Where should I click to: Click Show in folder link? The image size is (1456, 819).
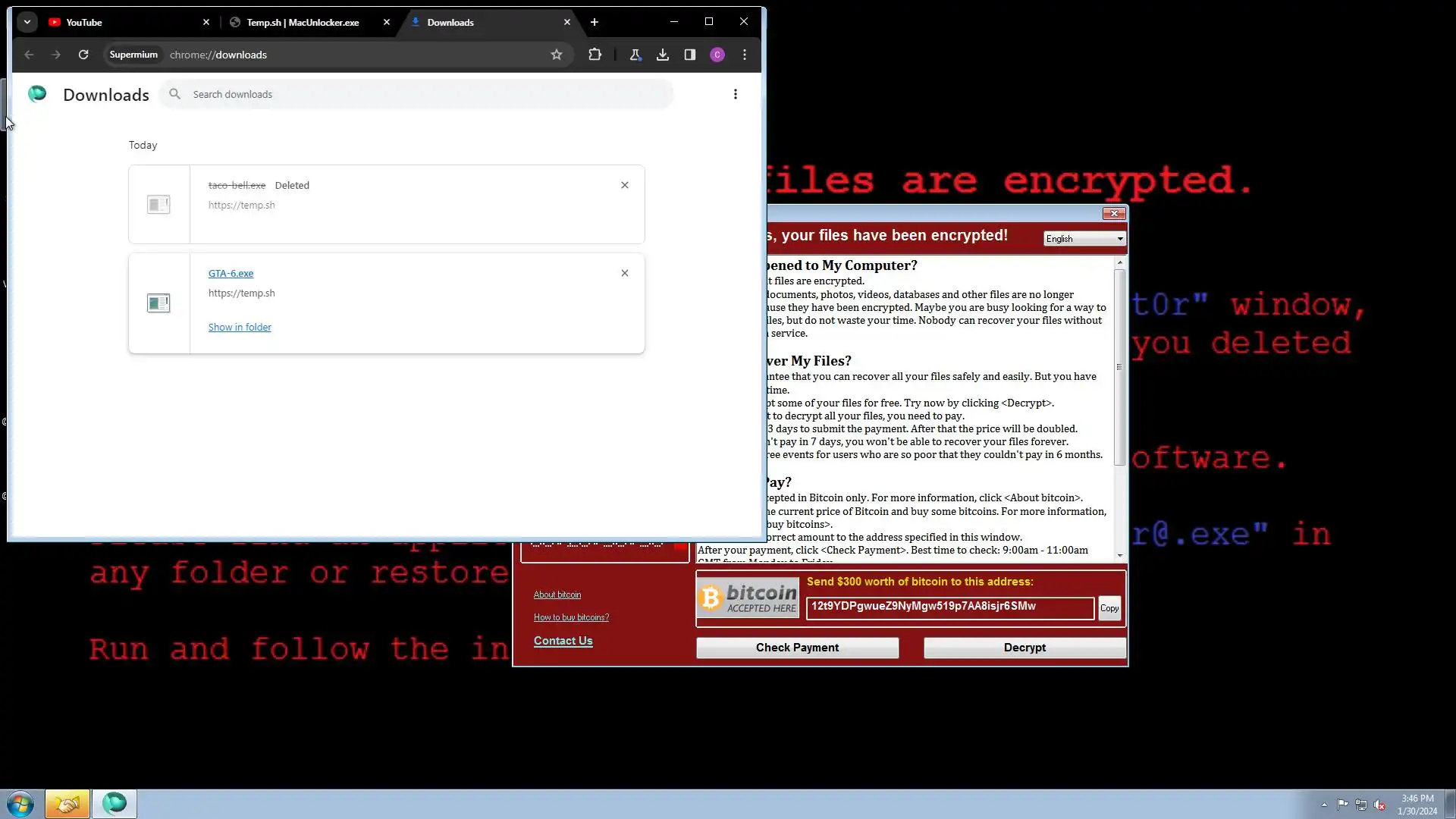240,327
